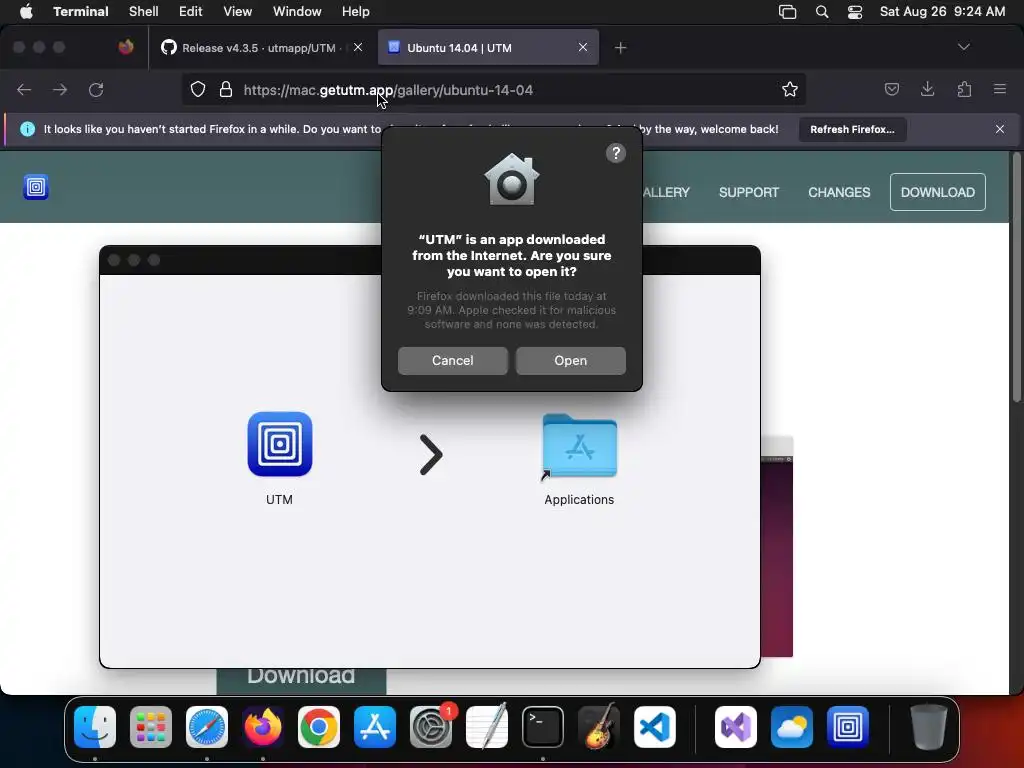1024x768 pixels.
Task: Save page to Pocket
Action: click(891, 89)
